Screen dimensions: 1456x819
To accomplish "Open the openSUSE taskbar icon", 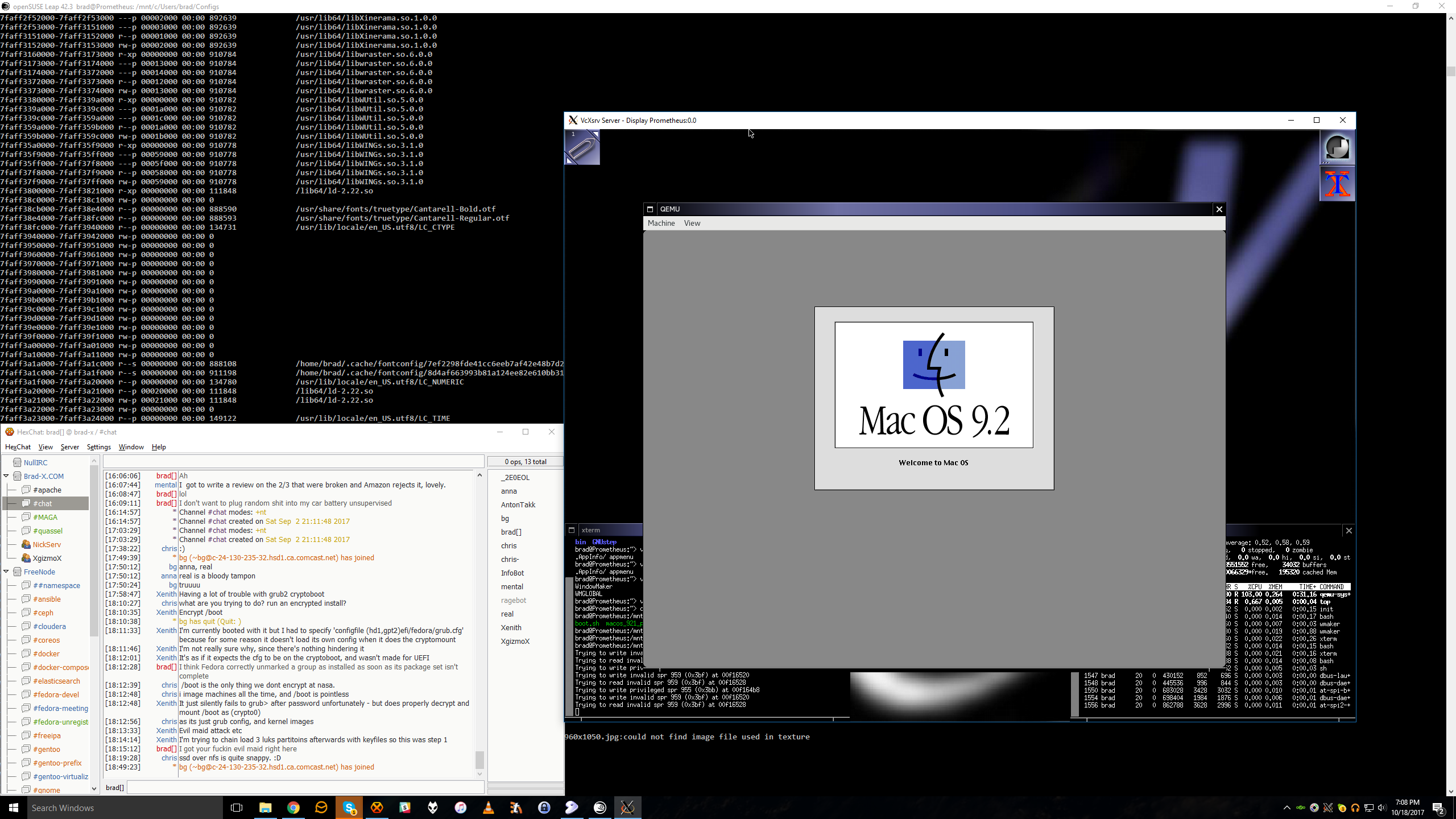I will [x=600, y=808].
